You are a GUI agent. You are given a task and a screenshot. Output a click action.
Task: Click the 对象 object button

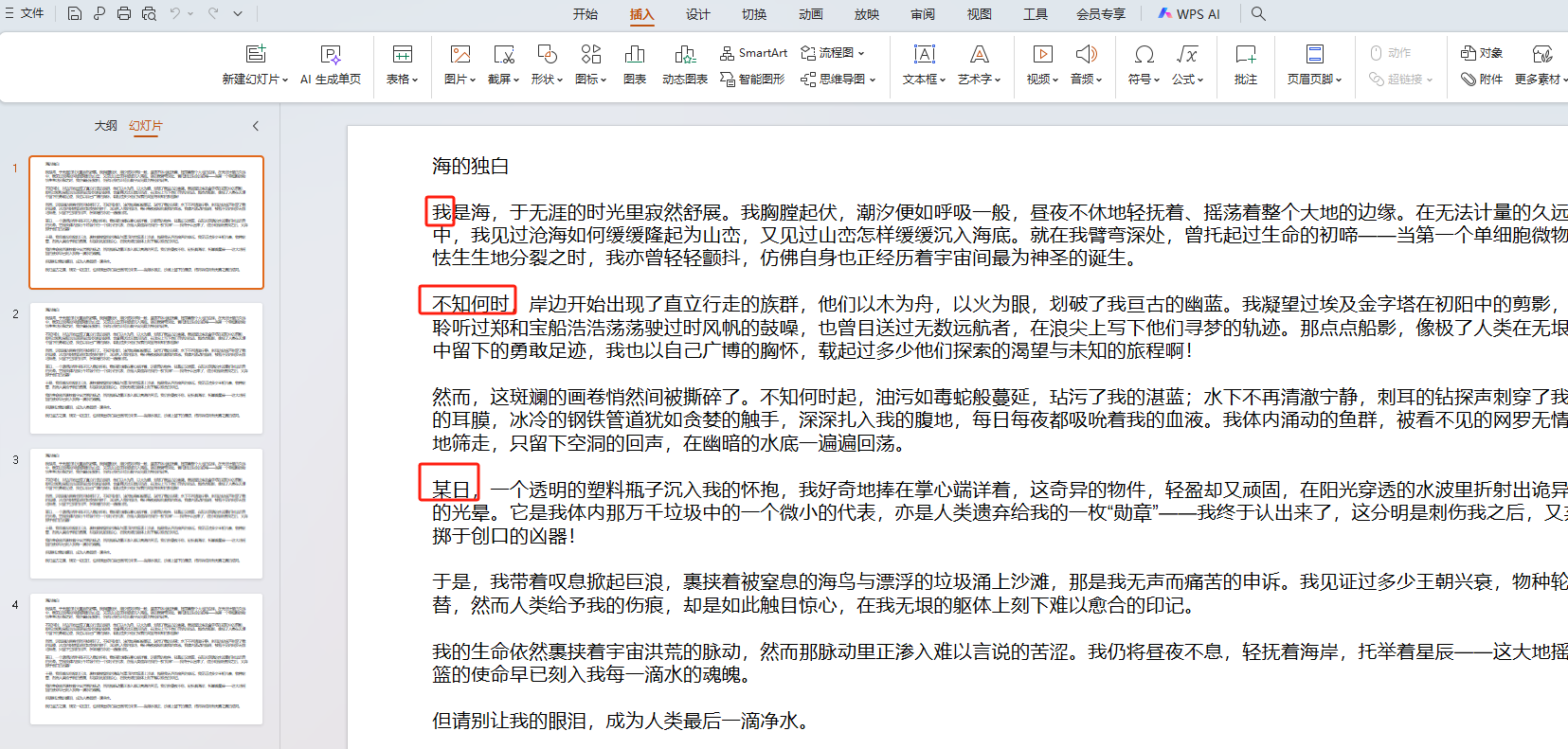click(1482, 53)
